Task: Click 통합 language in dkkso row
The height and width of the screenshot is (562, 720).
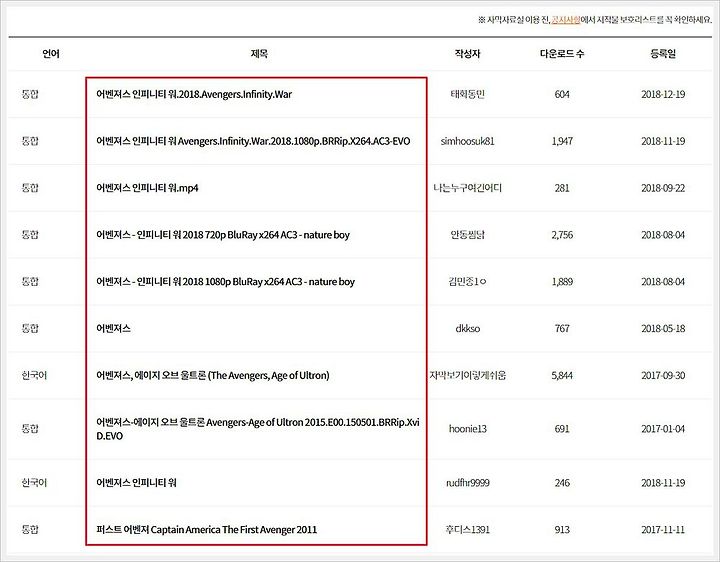Action: (30, 329)
